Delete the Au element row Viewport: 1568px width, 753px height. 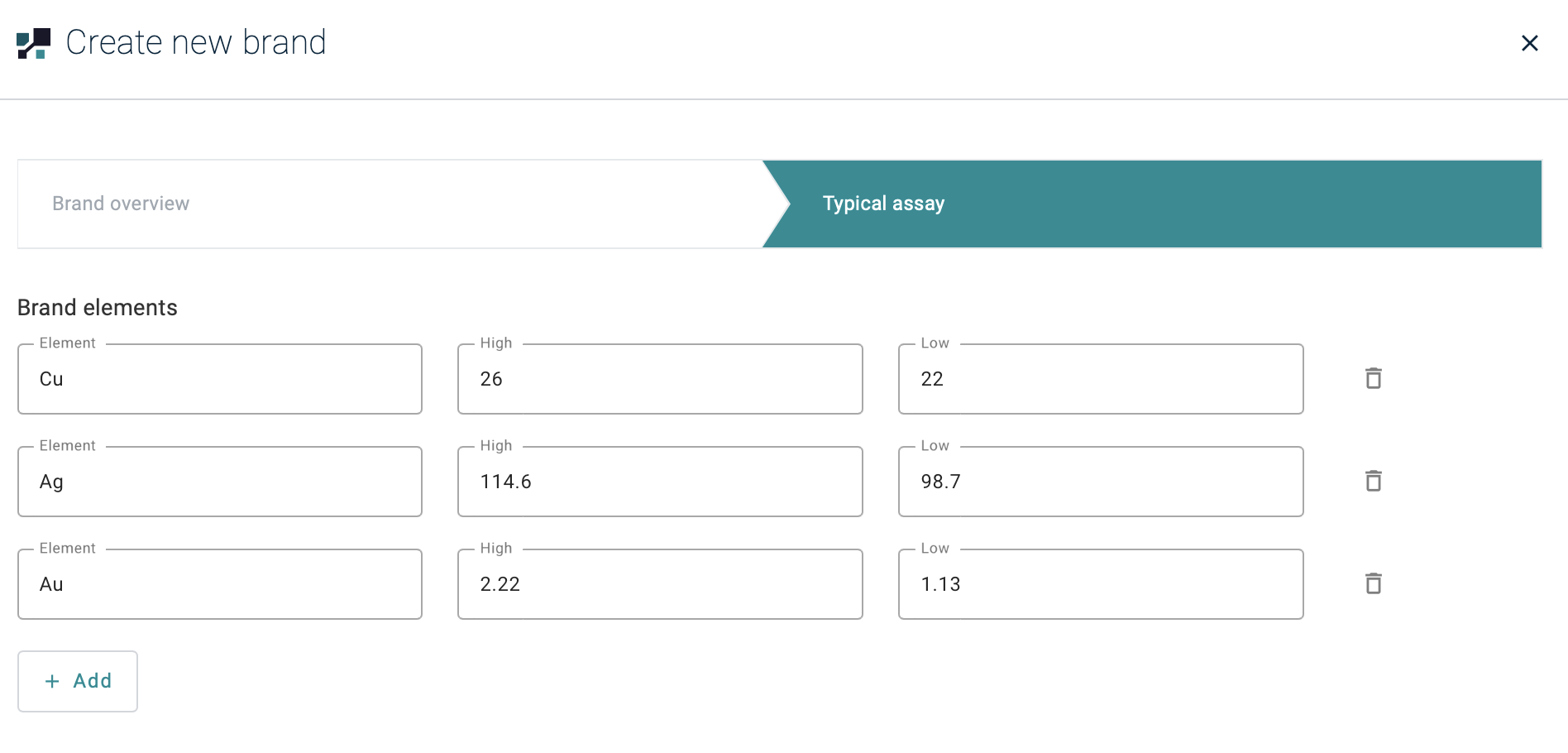1373,583
